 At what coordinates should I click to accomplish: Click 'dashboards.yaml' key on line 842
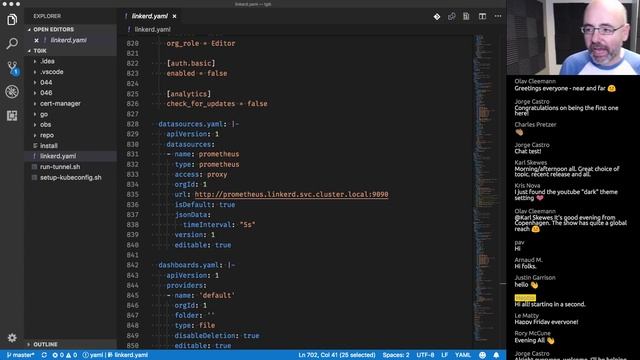[x=189, y=265]
